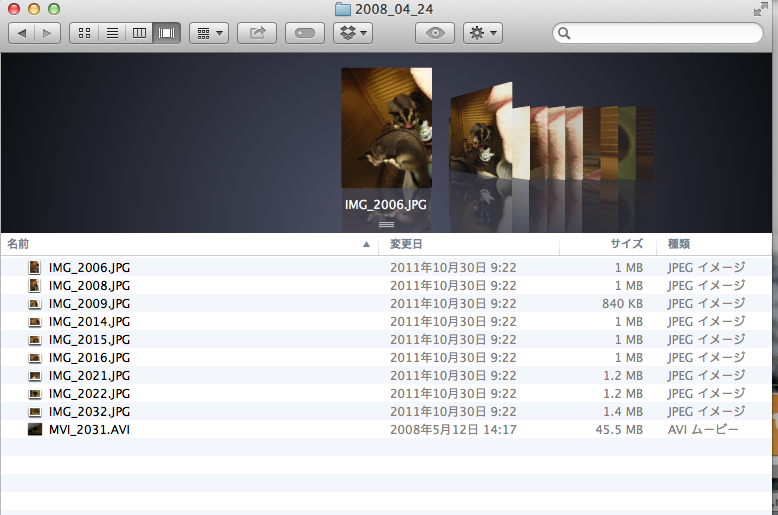Click the 2008年5月12日 14:17 date
The image size is (778, 515).
point(453,430)
